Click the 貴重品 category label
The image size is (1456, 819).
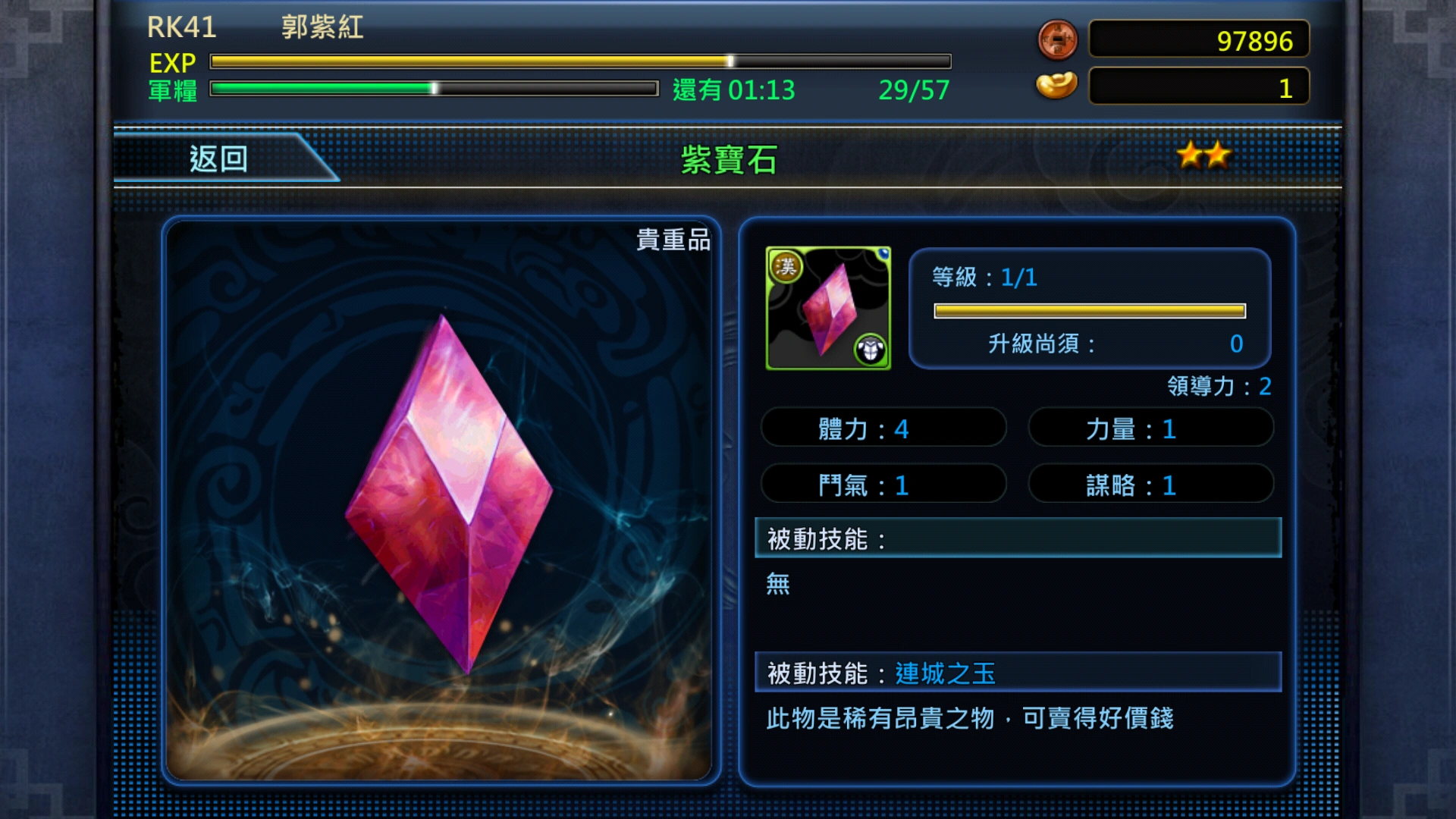(673, 240)
